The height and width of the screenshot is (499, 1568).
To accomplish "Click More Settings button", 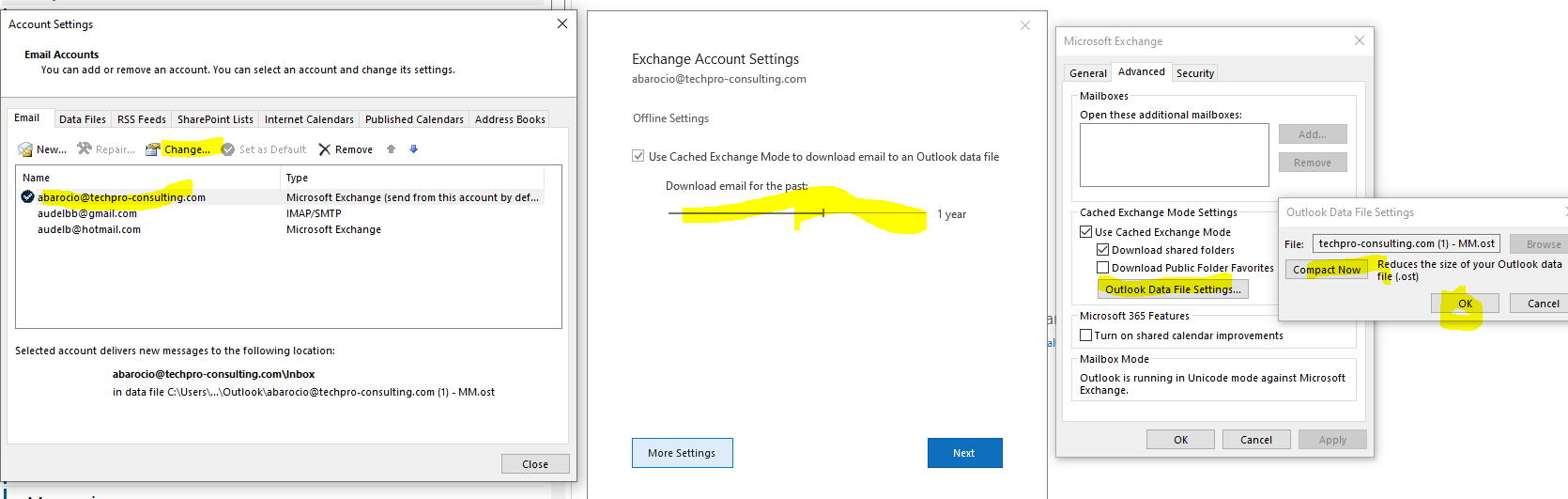I will 683,453.
